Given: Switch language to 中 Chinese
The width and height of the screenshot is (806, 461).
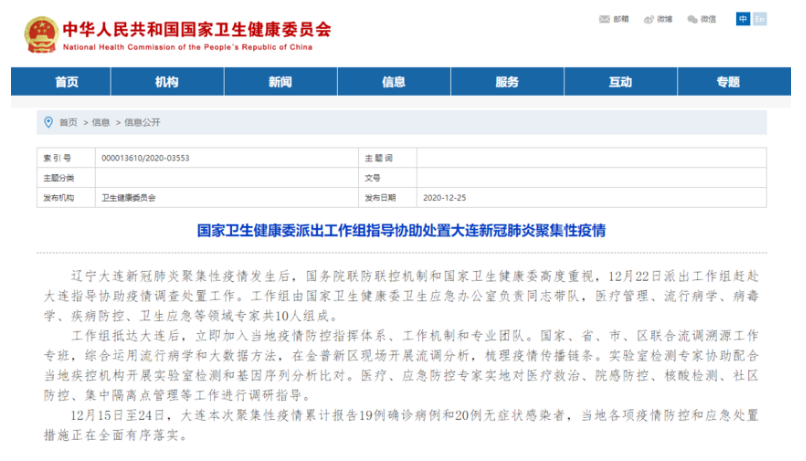Looking at the screenshot, I should point(742,19).
